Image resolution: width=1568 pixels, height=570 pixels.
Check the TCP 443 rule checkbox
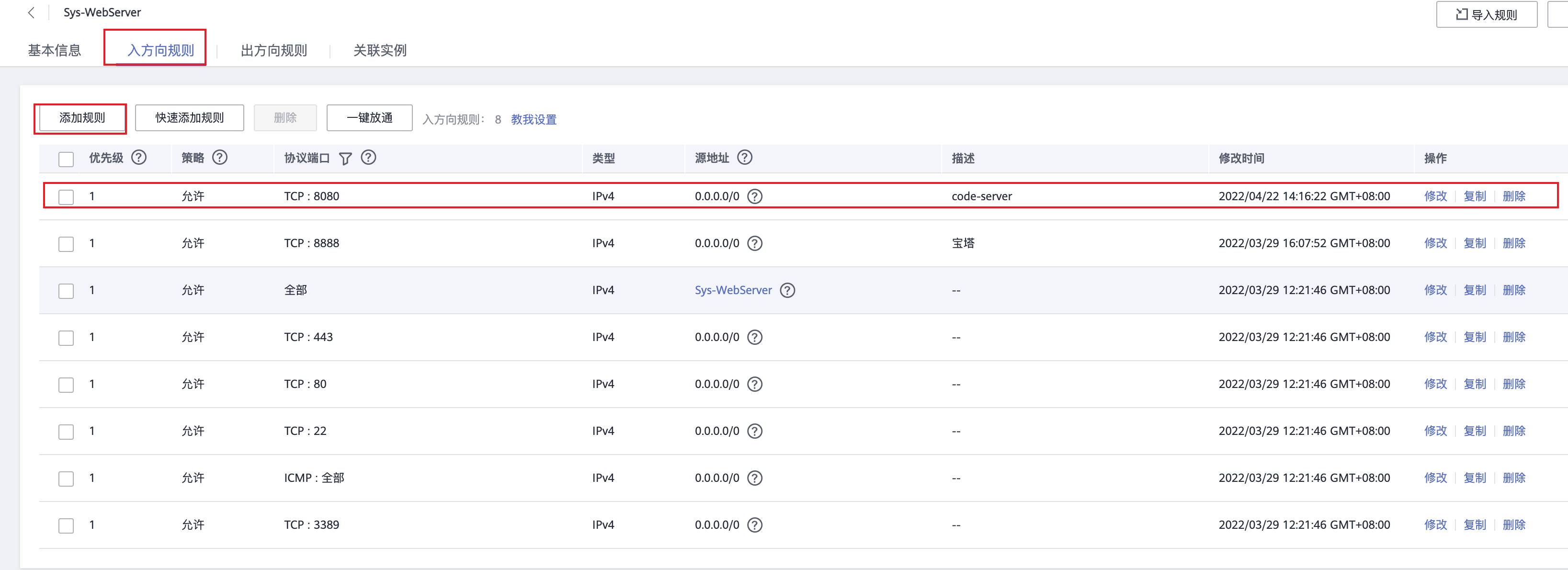click(x=66, y=337)
